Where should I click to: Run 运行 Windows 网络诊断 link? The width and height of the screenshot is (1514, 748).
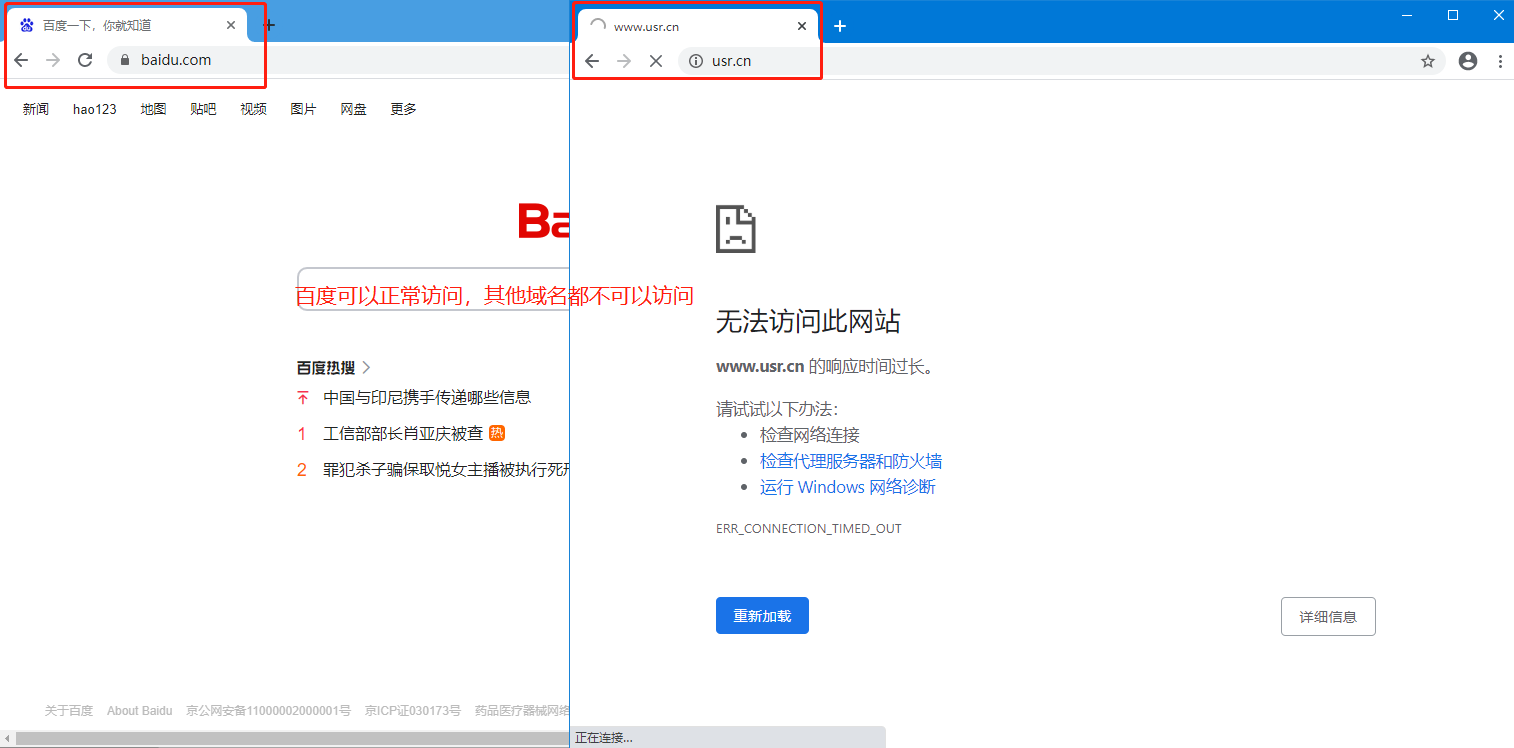(x=847, y=487)
